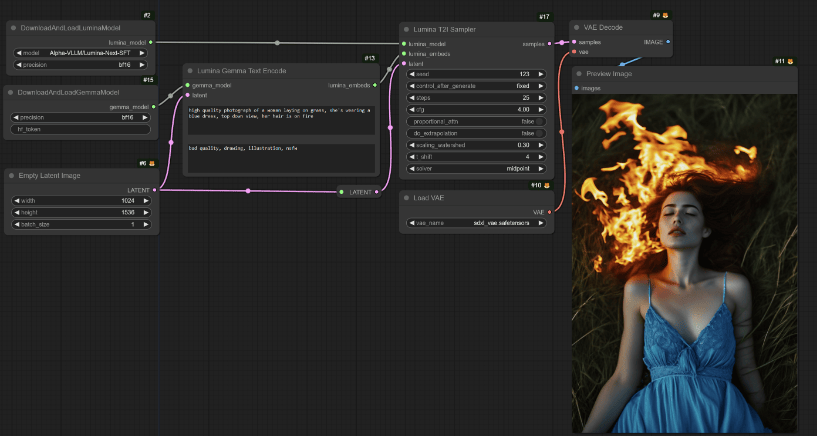Collapse the Empty Latent Image node
Viewport: 817px width, 436px height.
[x=12, y=176]
